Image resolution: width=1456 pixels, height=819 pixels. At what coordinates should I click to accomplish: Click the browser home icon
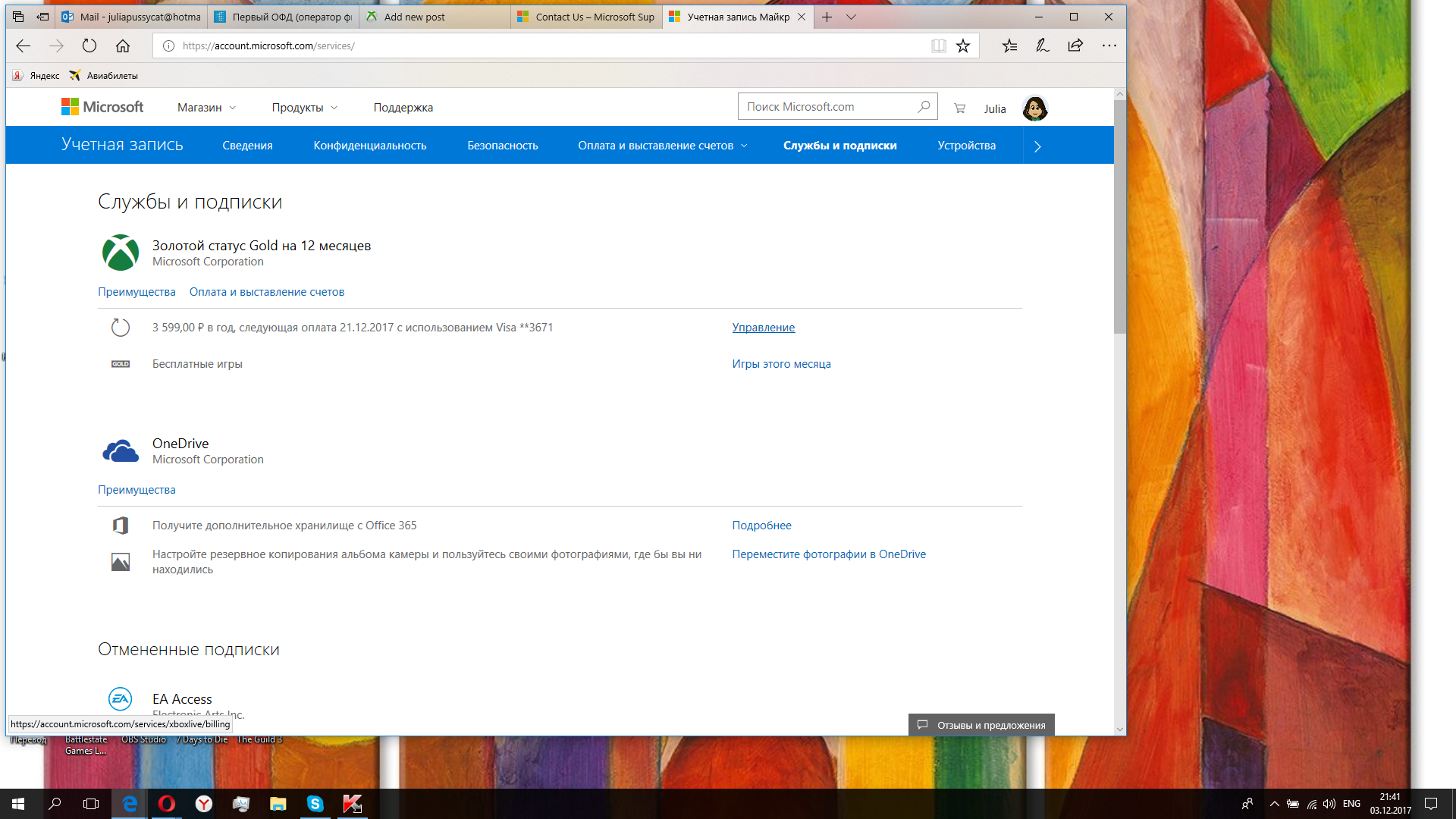(x=123, y=45)
